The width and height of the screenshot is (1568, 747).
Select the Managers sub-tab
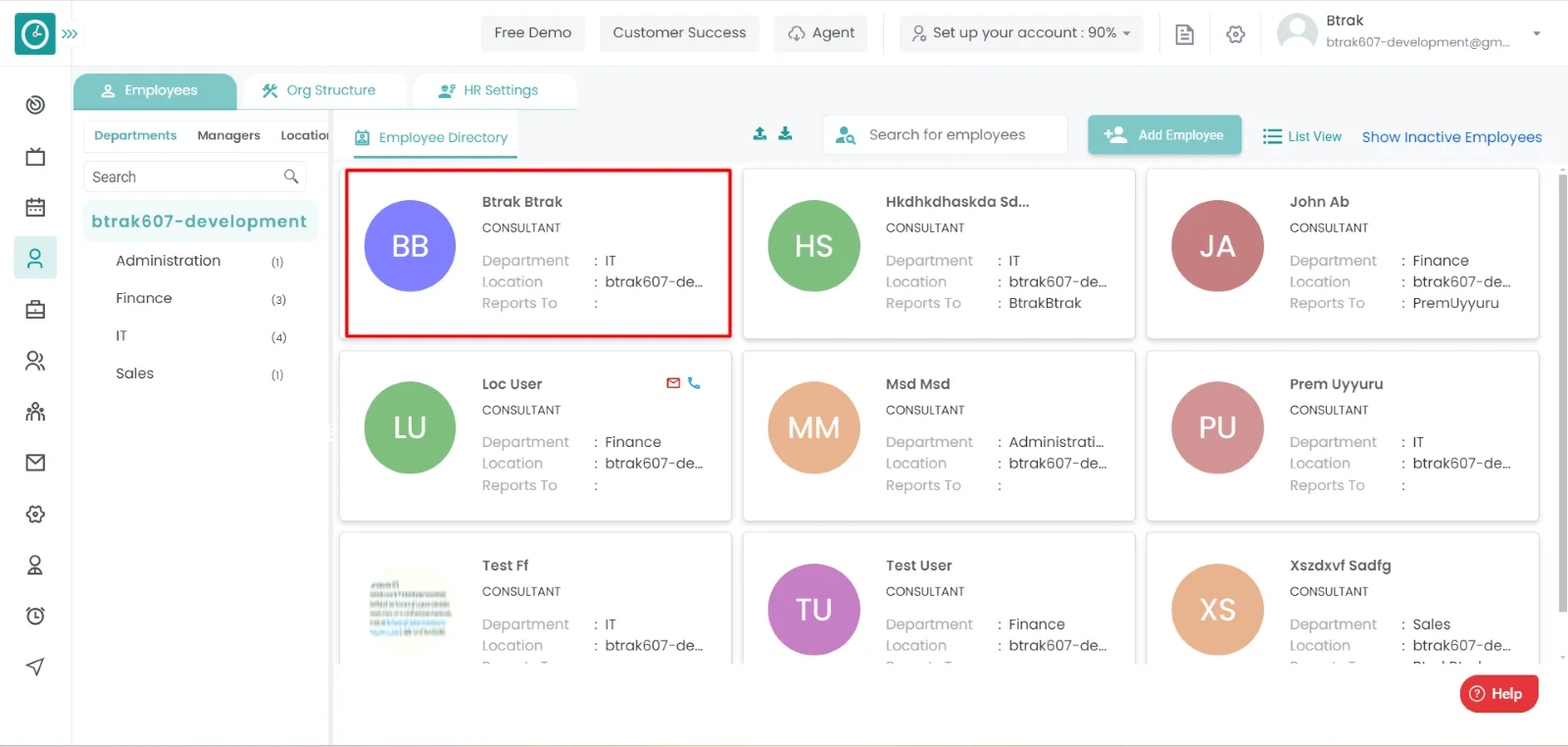point(228,135)
